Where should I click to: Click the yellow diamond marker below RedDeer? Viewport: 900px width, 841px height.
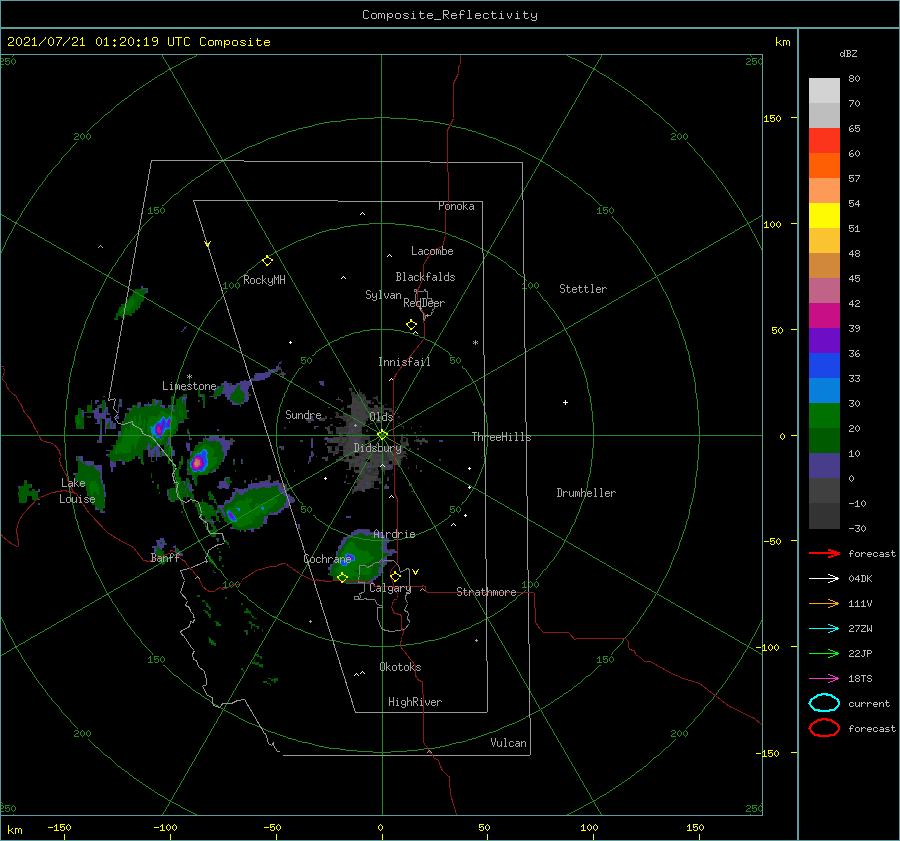point(412,325)
